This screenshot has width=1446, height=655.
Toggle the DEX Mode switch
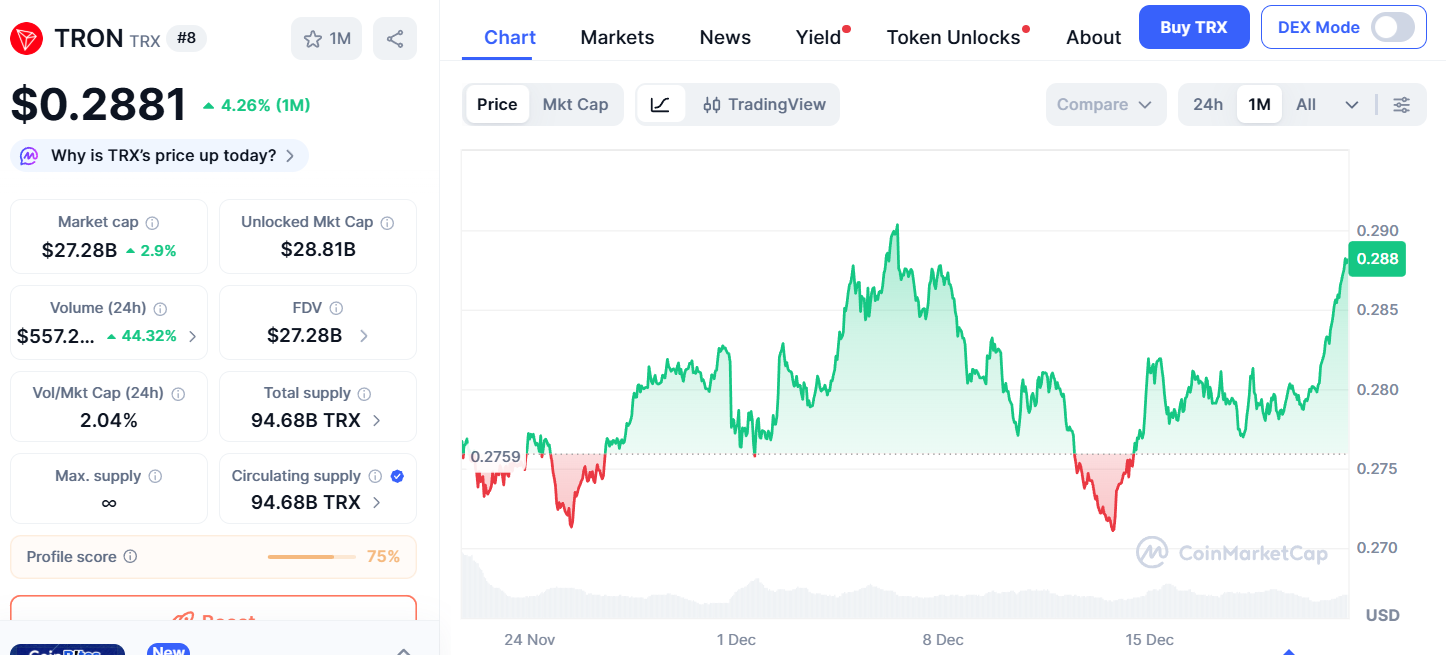click(1398, 27)
